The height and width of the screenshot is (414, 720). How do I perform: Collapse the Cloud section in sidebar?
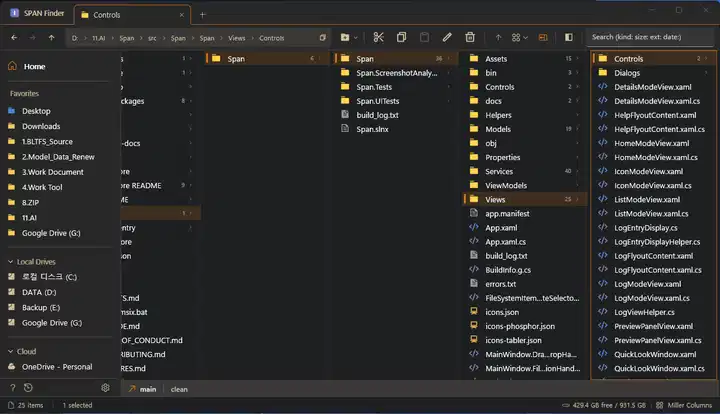click(9, 351)
